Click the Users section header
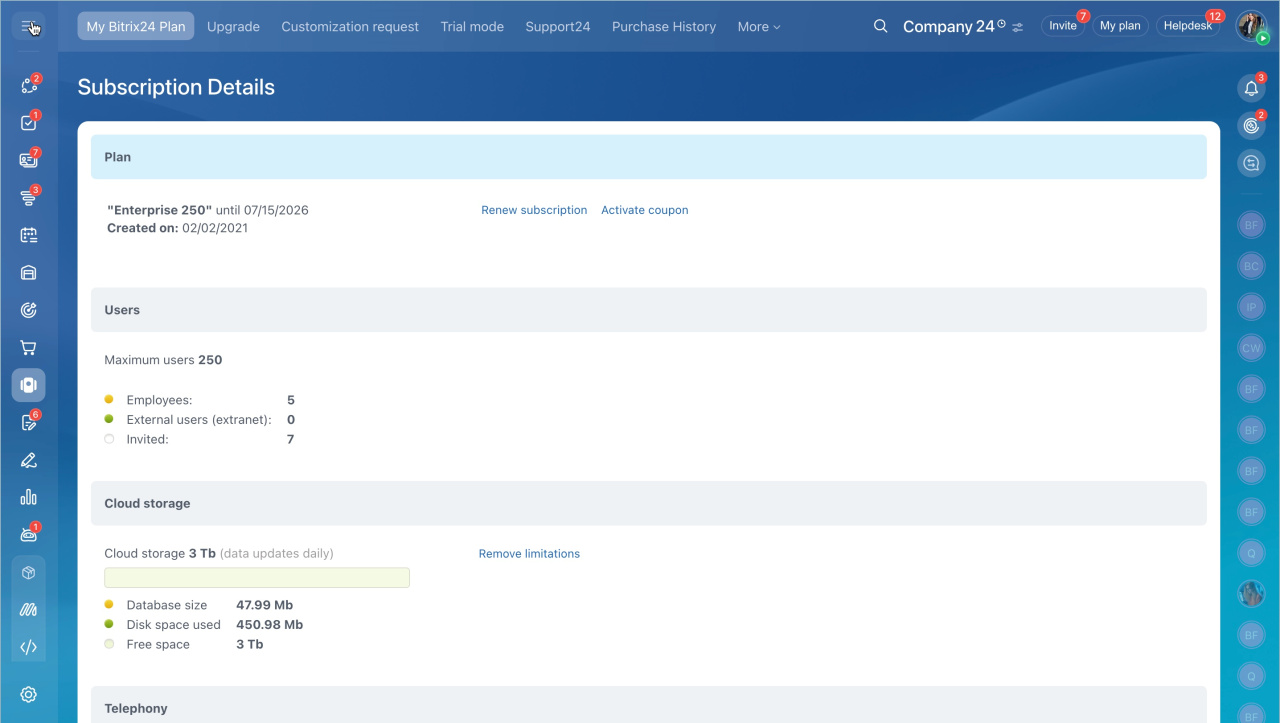 [x=648, y=310]
